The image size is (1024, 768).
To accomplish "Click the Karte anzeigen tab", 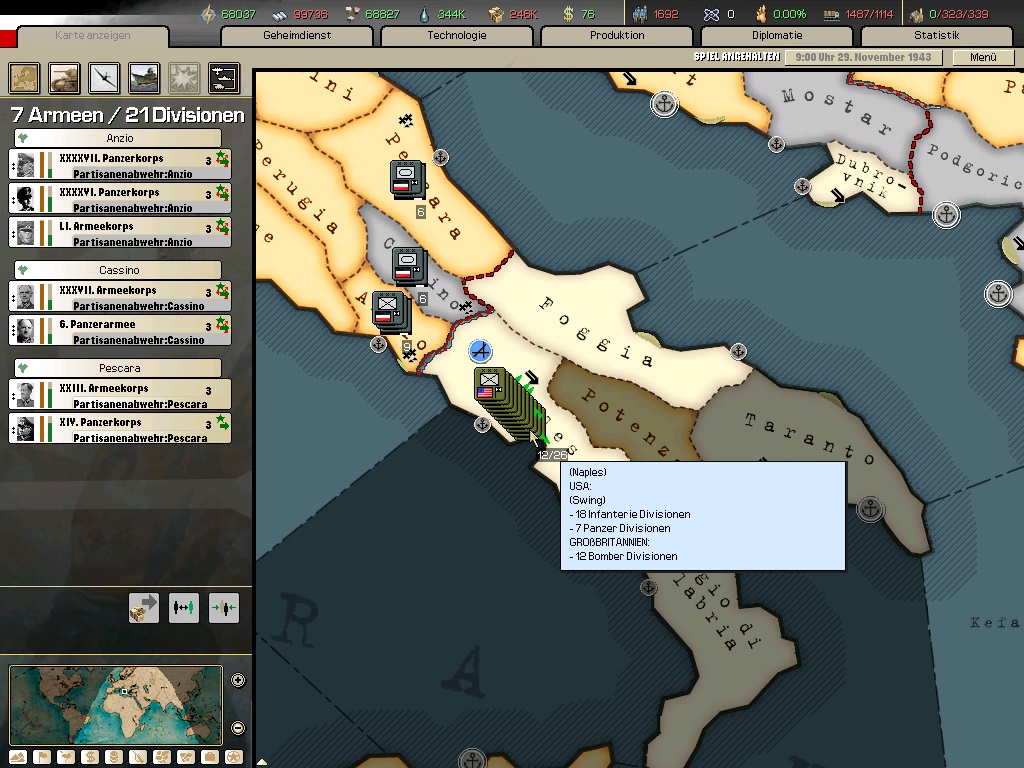I will pyautogui.click(x=93, y=36).
